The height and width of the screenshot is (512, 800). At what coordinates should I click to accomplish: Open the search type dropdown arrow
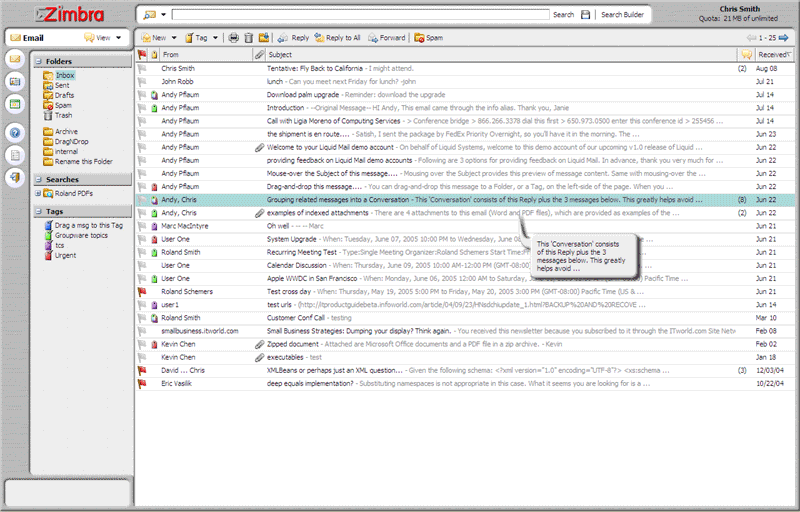click(x=163, y=15)
